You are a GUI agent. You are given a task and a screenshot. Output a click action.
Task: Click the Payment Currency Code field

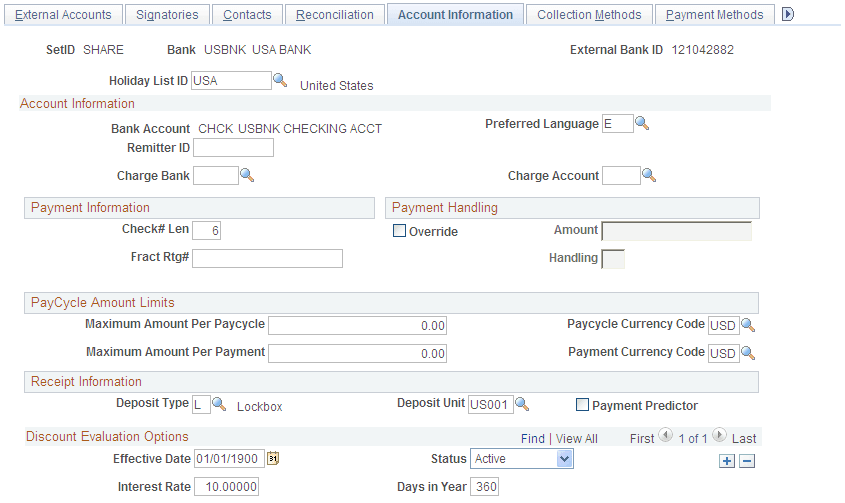(x=724, y=354)
